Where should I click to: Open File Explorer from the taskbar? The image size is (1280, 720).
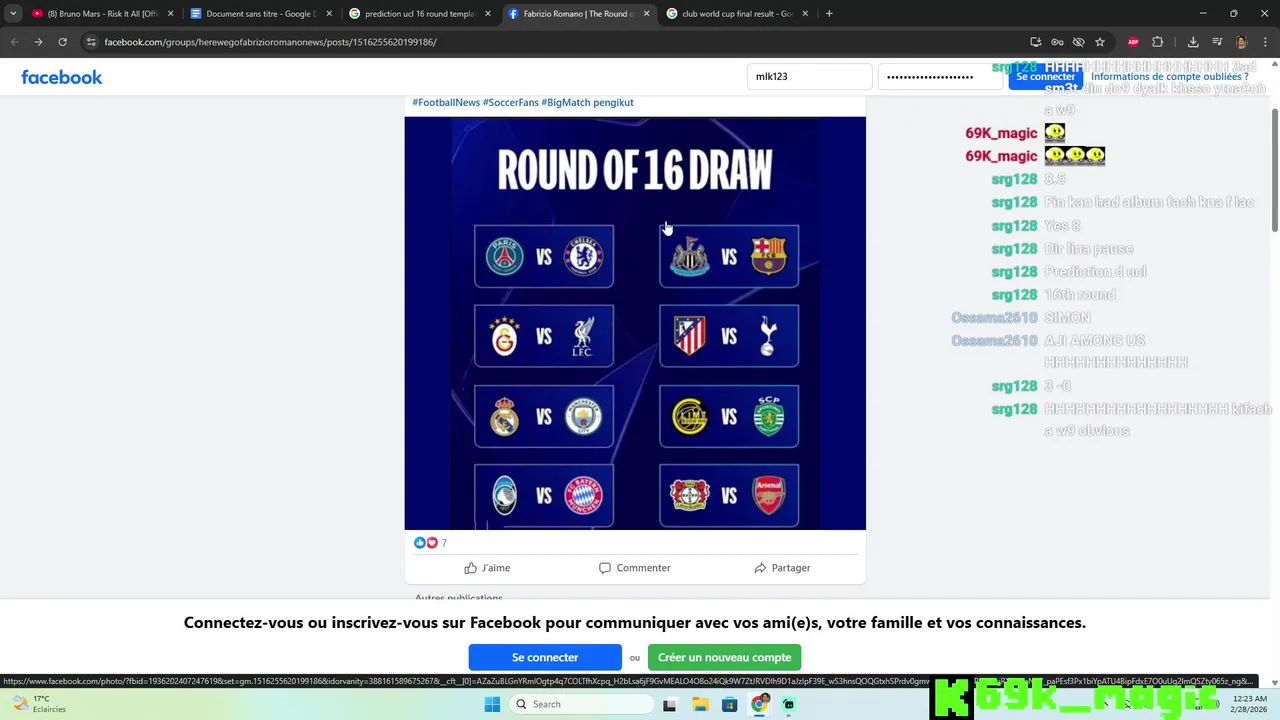(x=700, y=704)
